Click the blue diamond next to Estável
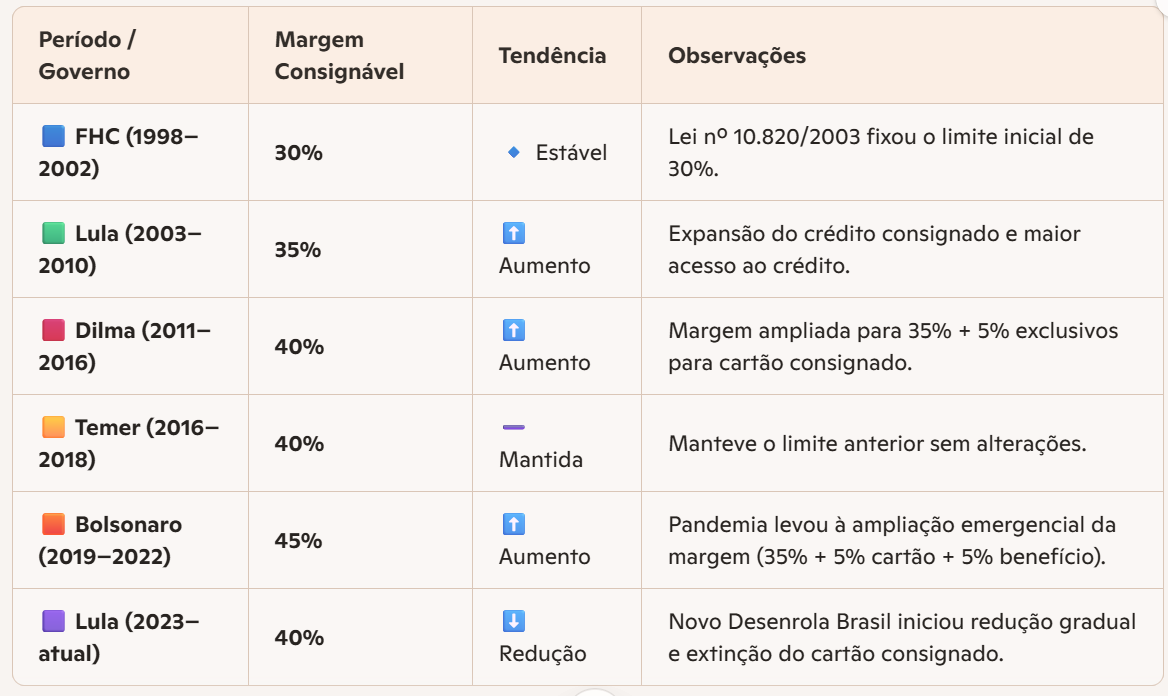Viewport: 1168px width, 696px height. point(513,152)
